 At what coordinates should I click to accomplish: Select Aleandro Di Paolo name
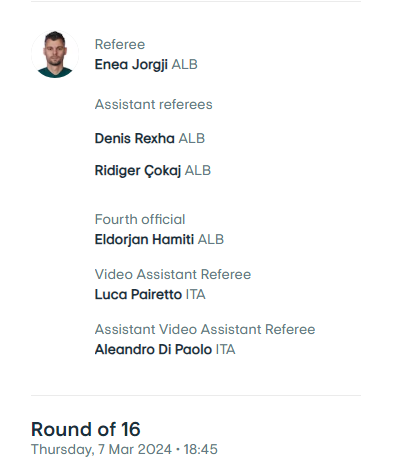click(x=153, y=350)
